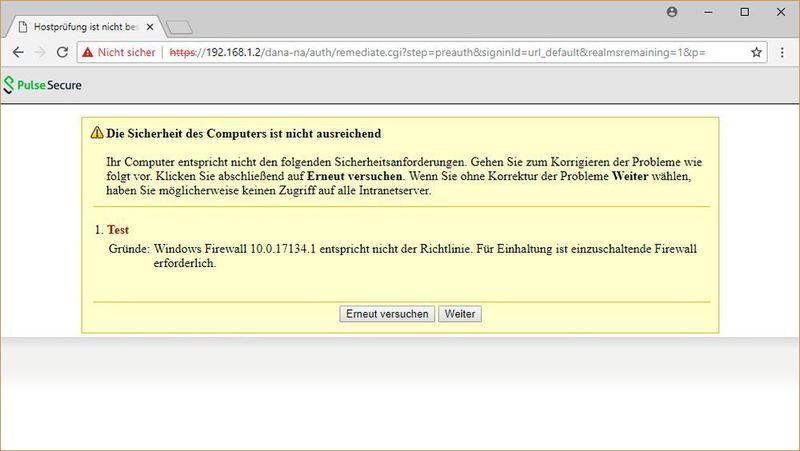Close the Hostprüfung tab
The width and height of the screenshot is (800, 451).
[150, 27]
